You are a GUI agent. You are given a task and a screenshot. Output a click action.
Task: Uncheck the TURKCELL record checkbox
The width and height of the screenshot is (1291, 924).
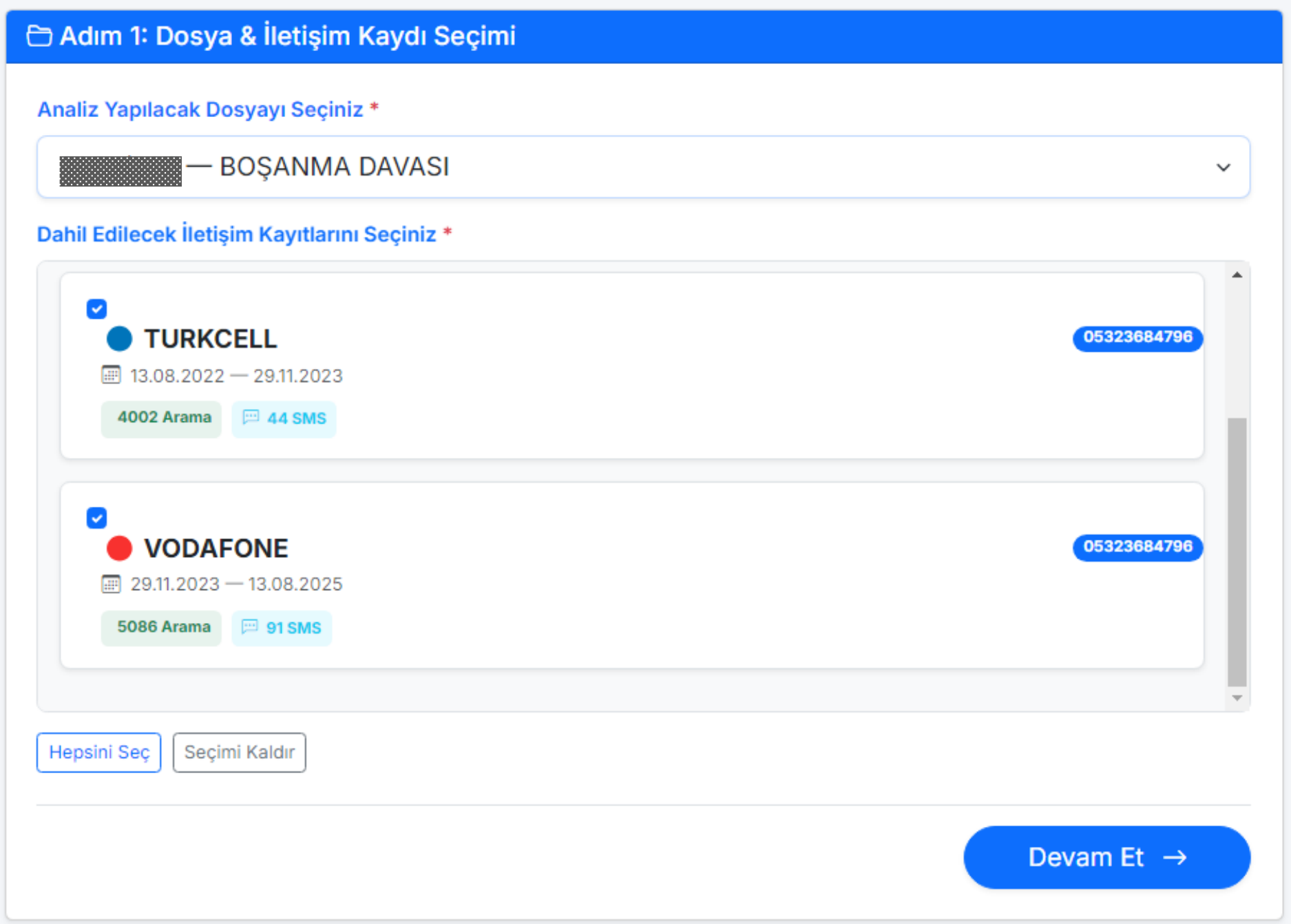pyautogui.click(x=97, y=309)
